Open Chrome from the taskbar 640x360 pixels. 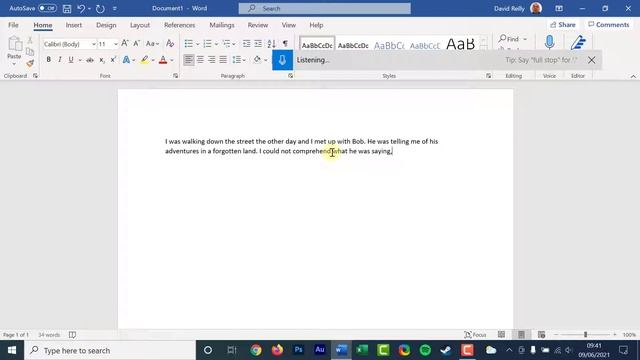click(256, 350)
